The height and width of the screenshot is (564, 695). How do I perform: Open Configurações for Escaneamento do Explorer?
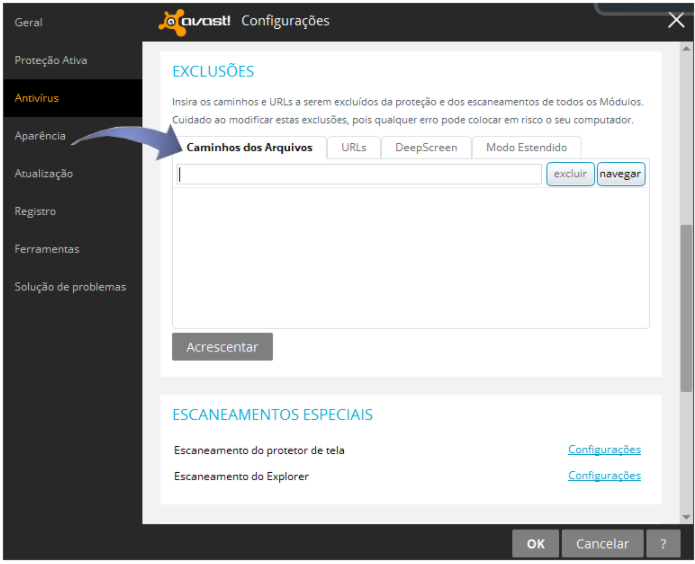[x=604, y=475]
